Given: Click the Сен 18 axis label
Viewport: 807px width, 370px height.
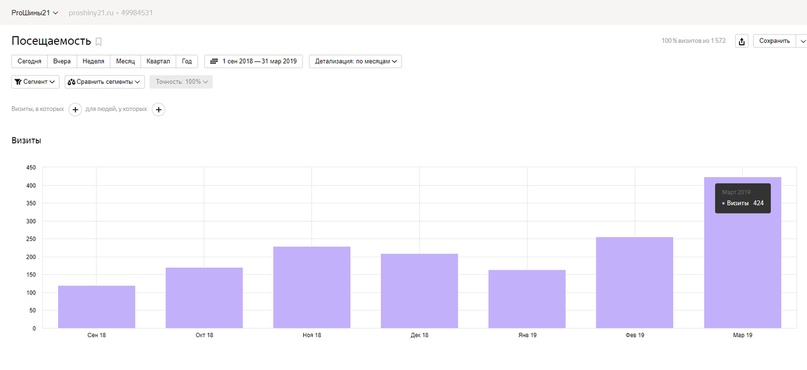Looking at the screenshot, I should coord(97,335).
